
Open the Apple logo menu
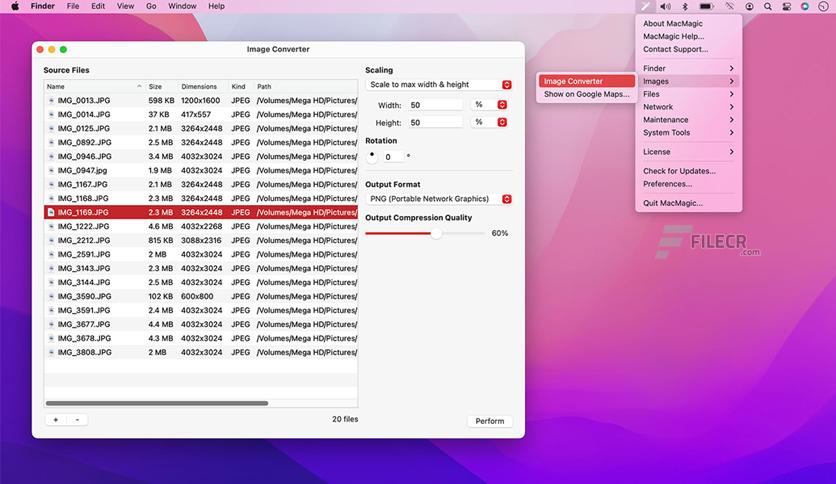tap(15, 6)
